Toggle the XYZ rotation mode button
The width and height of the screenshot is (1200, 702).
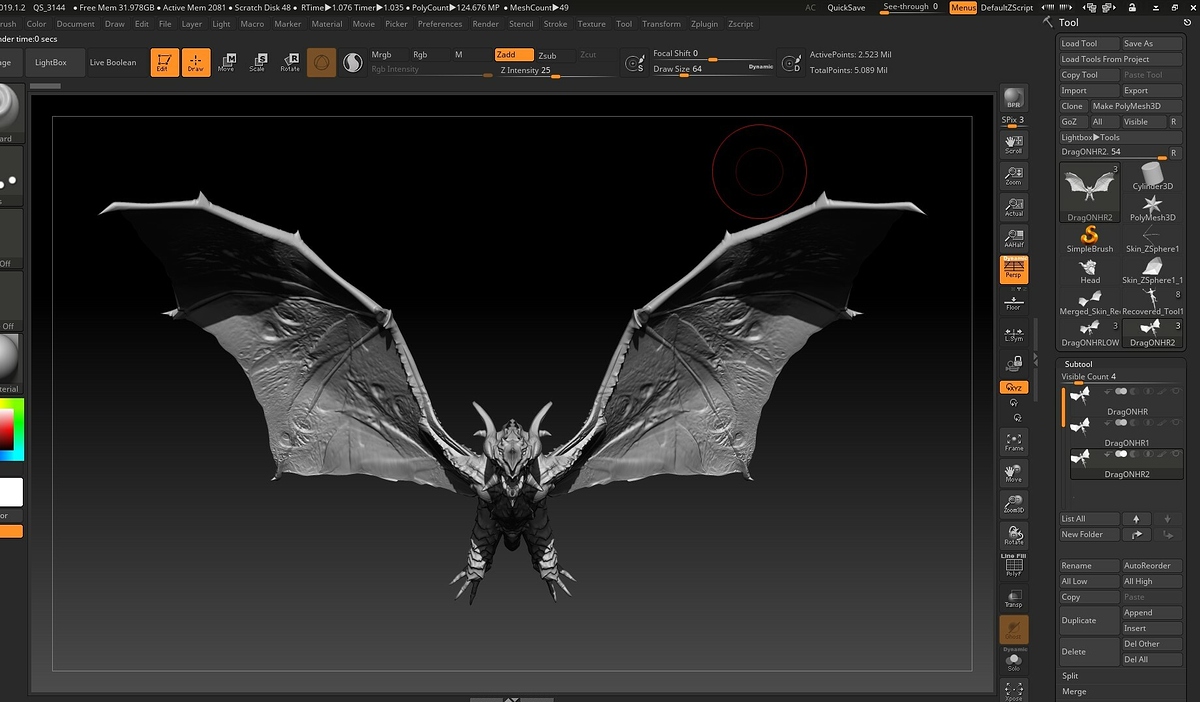tap(1014, 387)
